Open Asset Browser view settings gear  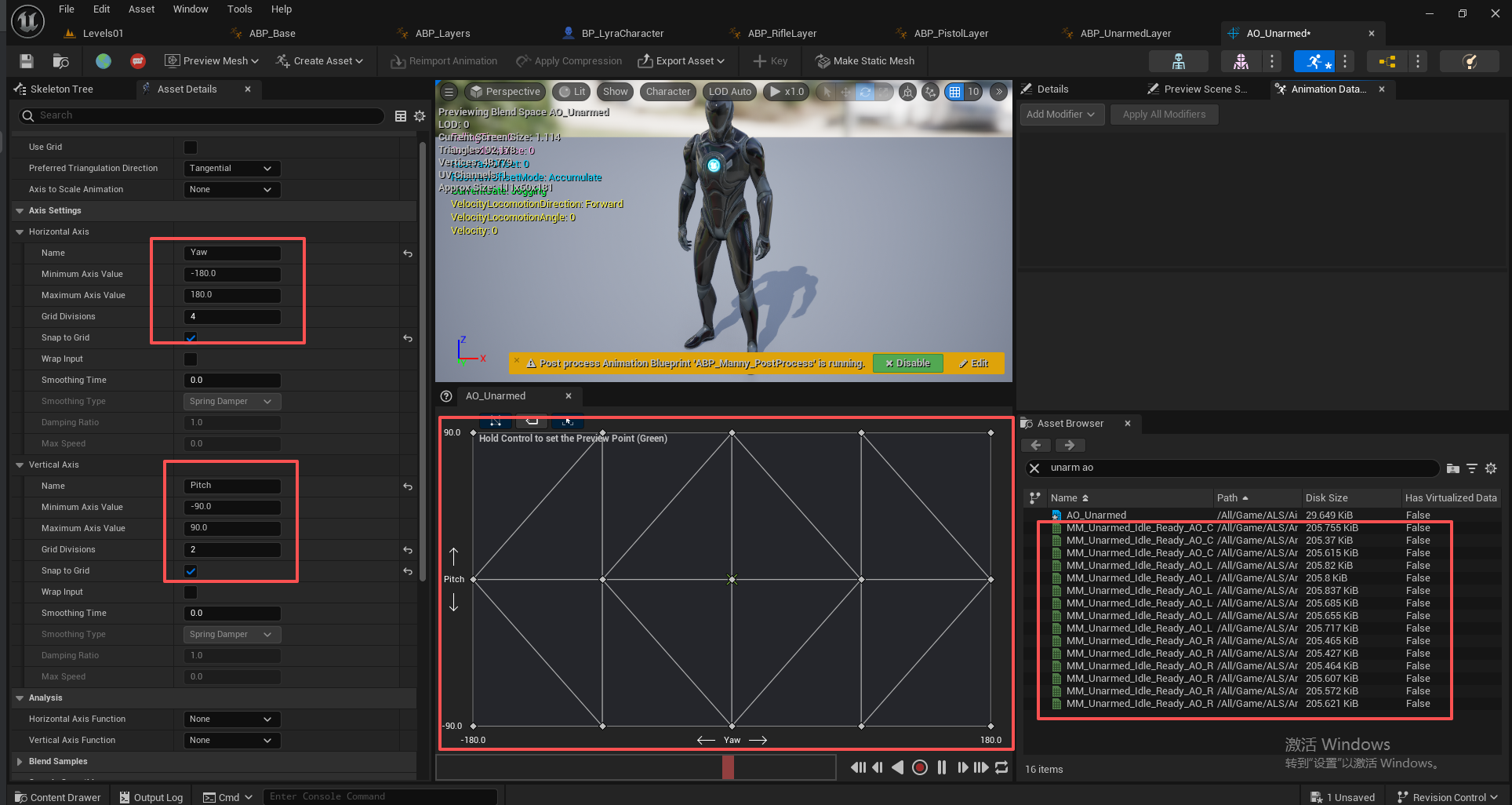coord(1491,468)
